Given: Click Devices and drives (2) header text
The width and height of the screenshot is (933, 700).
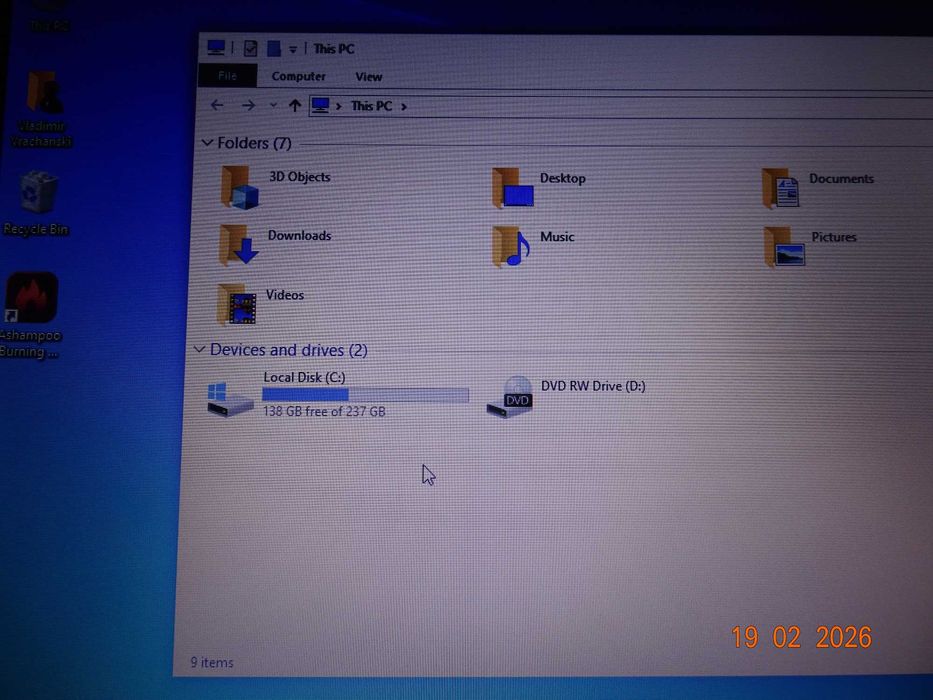Looking at the screenshot, I should pos(289,350).
